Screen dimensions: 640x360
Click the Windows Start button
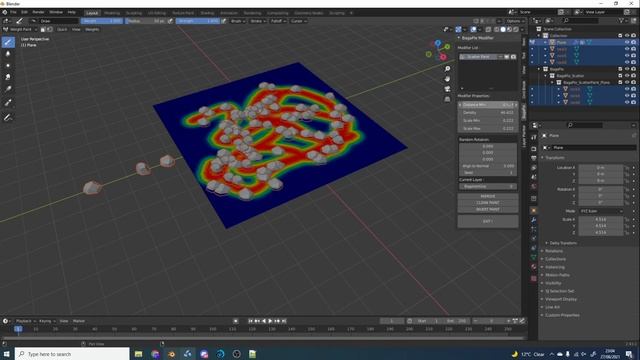click(x=7, y=354)
